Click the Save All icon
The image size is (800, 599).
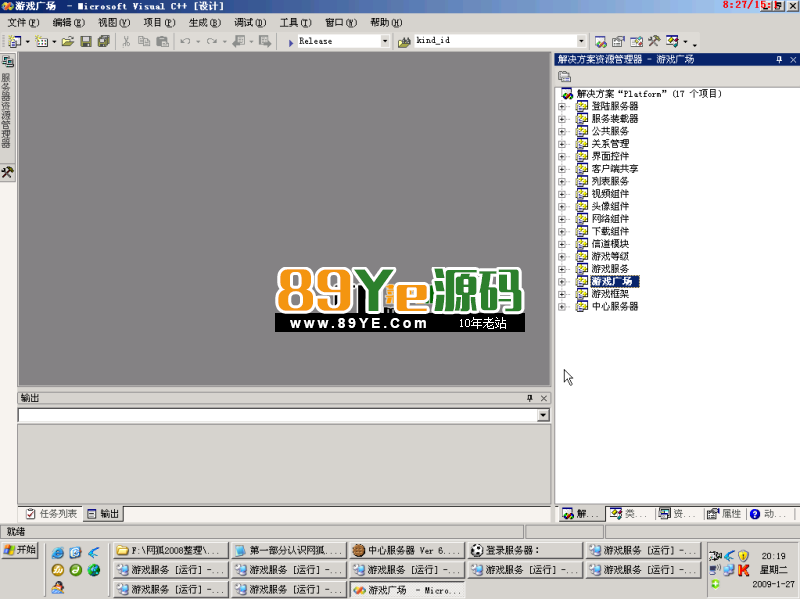click(104, 41)
